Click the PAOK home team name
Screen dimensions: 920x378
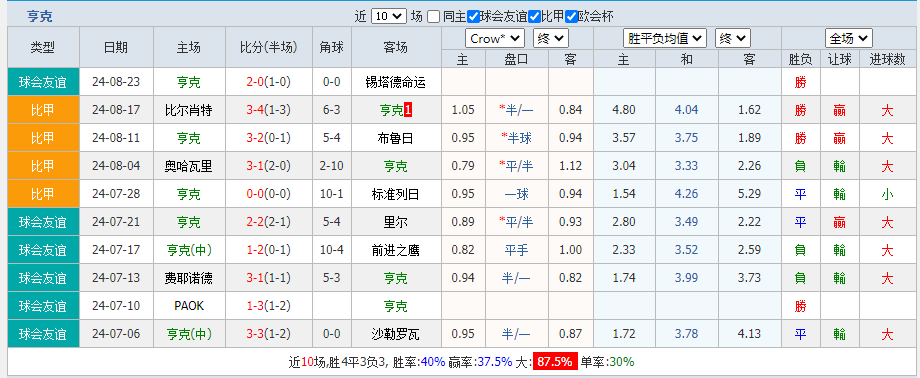pos(189,306)
